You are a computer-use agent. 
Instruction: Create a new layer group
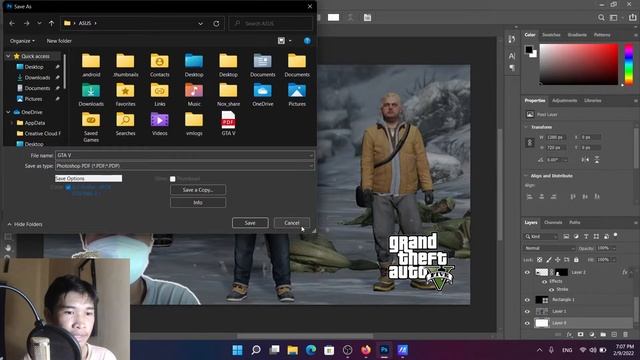tap(603, 334)
